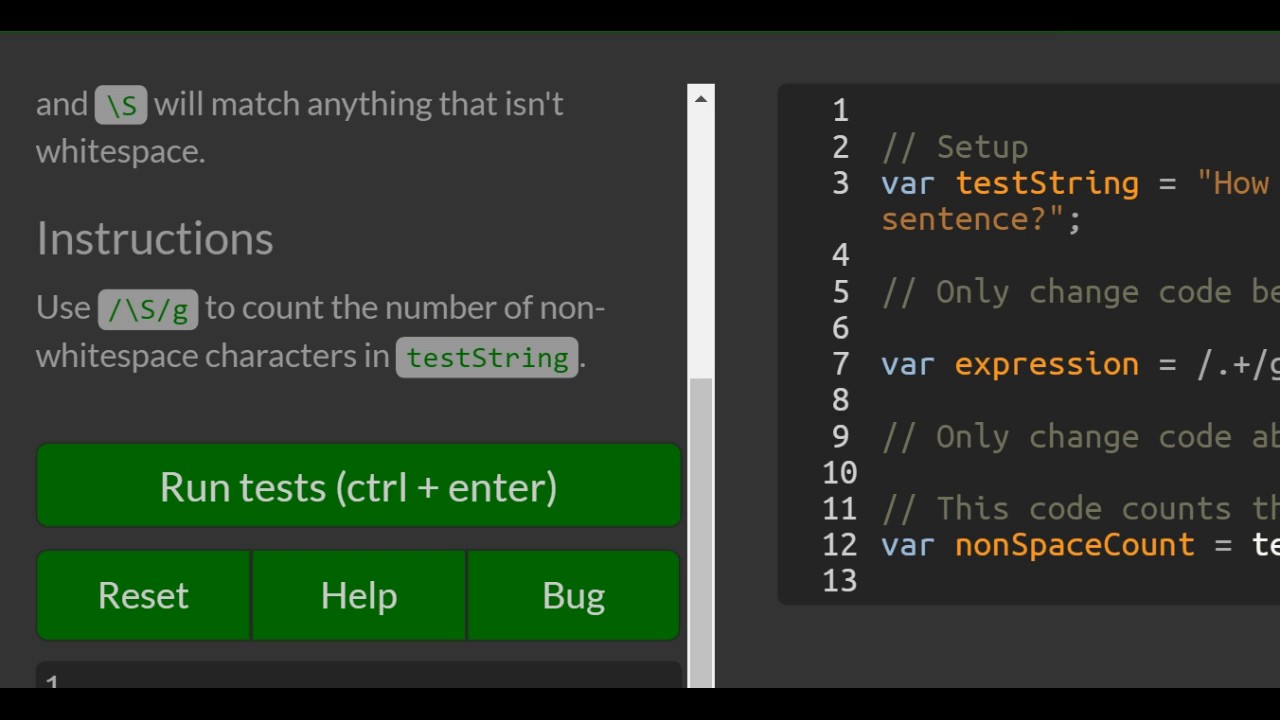Click line number 8 in editor gutter
Image resolution: width=1280 pixels, height=720 pixels.
click(x=840, y=400)
